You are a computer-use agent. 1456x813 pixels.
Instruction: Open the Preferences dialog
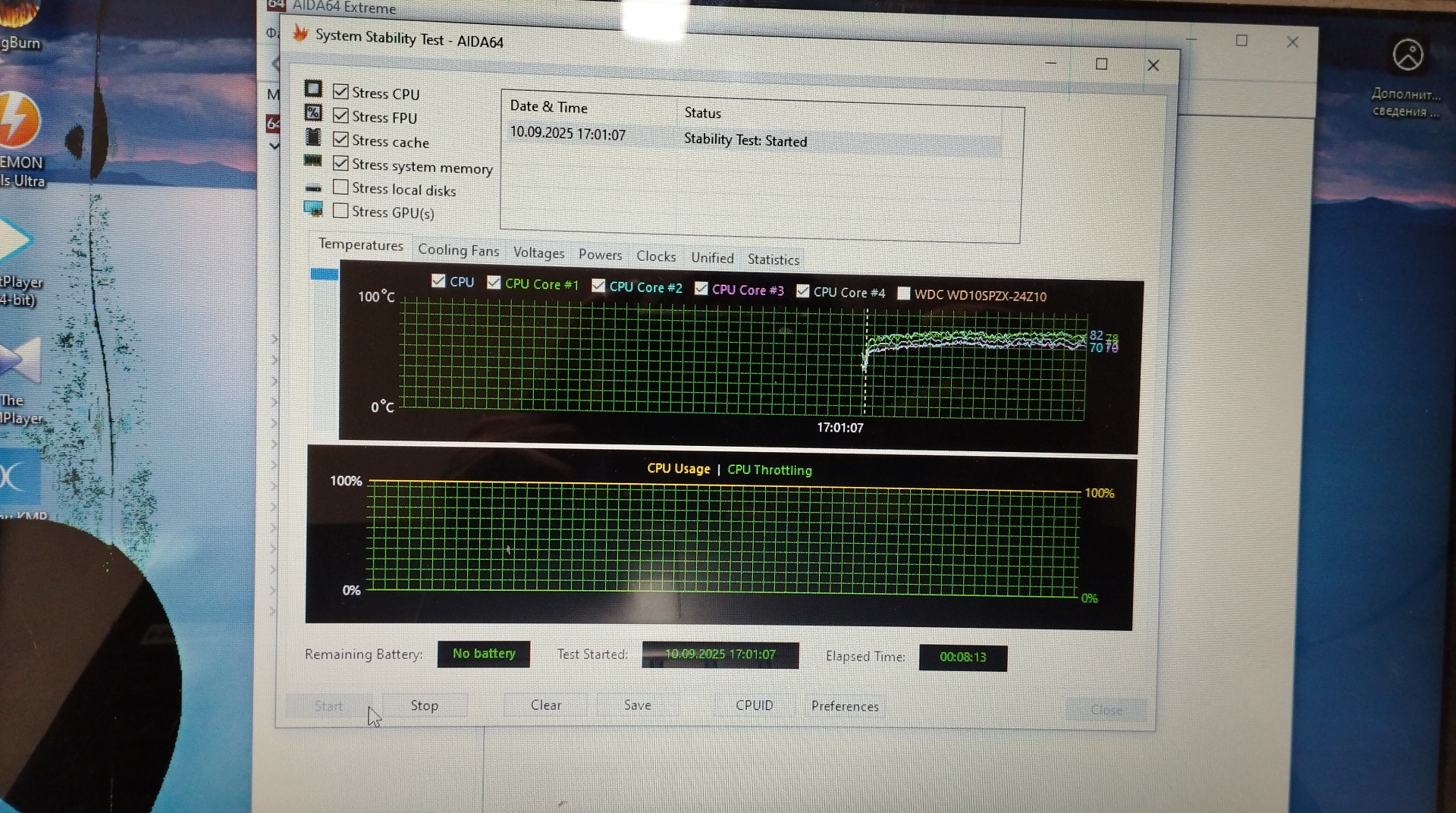point(844,706)
